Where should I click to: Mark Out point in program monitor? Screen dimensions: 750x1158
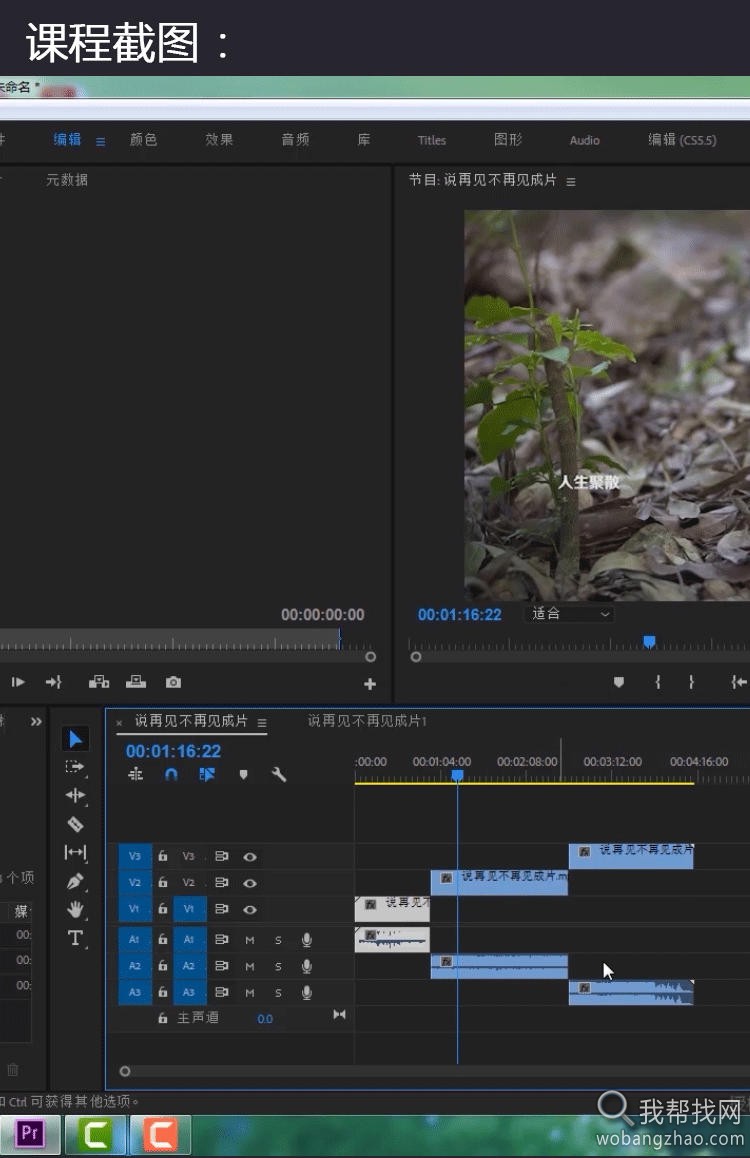pos(691,682)
